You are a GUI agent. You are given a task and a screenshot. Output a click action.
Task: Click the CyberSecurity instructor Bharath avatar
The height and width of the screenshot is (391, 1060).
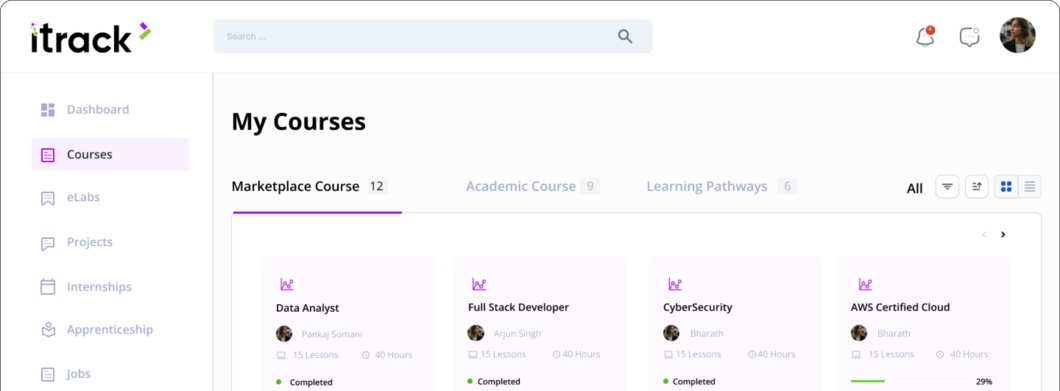pyautogui.click(x=671, y=334)
